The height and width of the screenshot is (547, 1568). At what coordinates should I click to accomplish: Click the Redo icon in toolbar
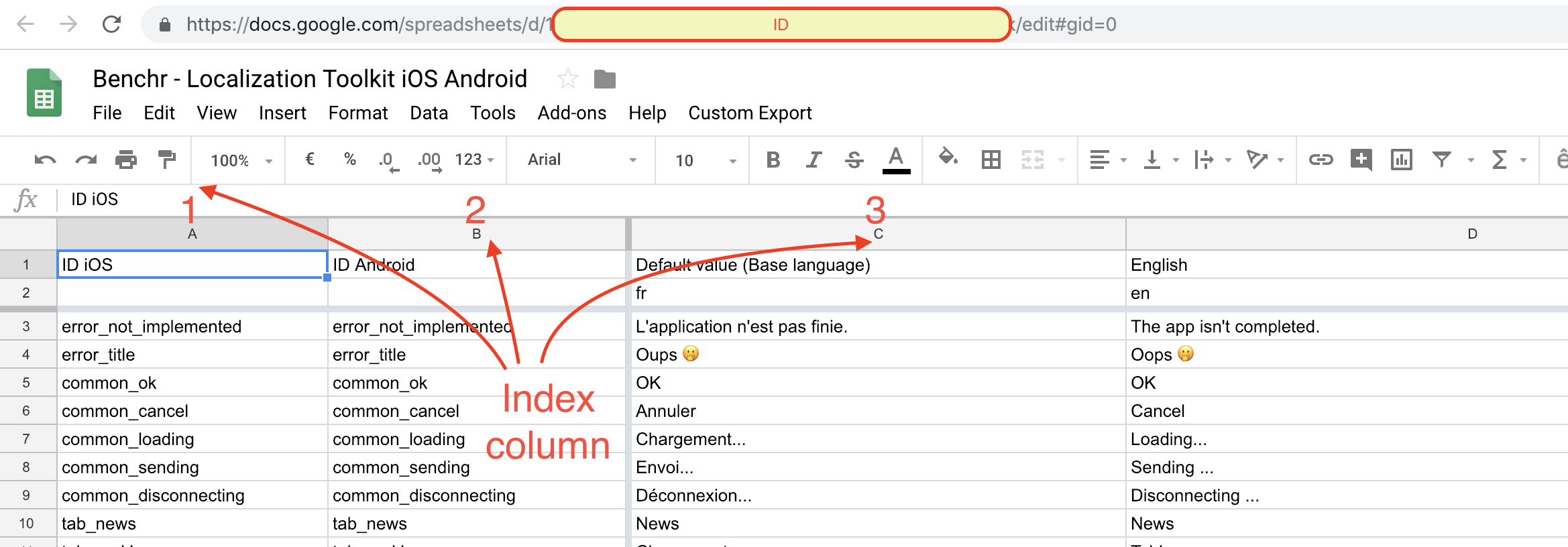click(x=86, y=160)
